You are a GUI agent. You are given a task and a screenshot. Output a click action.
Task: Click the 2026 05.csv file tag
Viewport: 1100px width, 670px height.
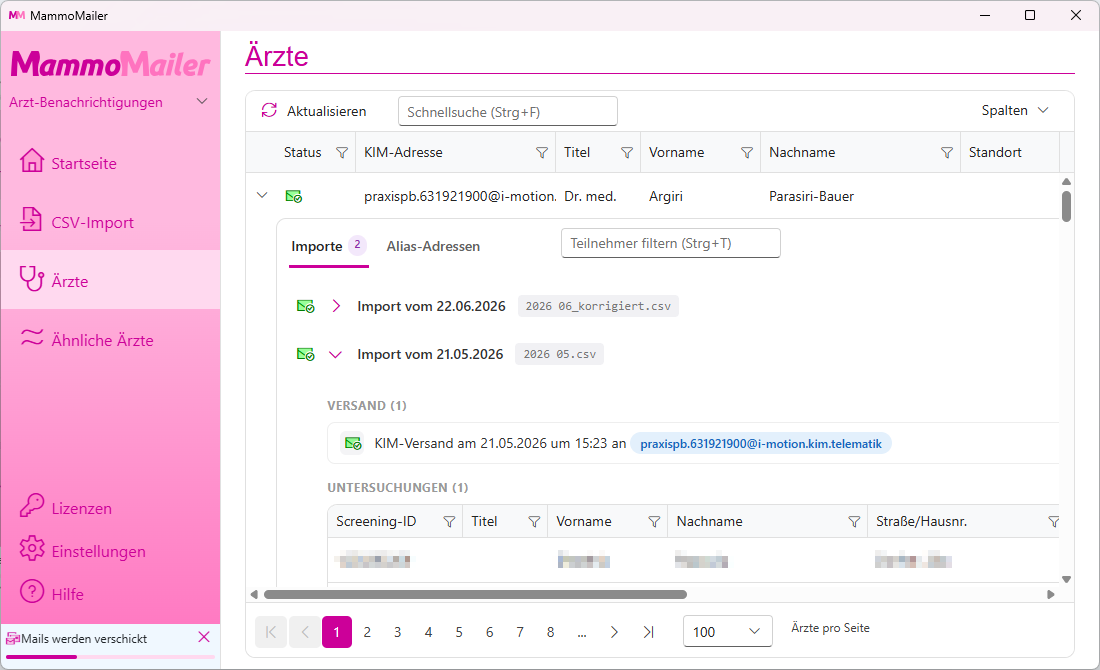click(560, 354)
